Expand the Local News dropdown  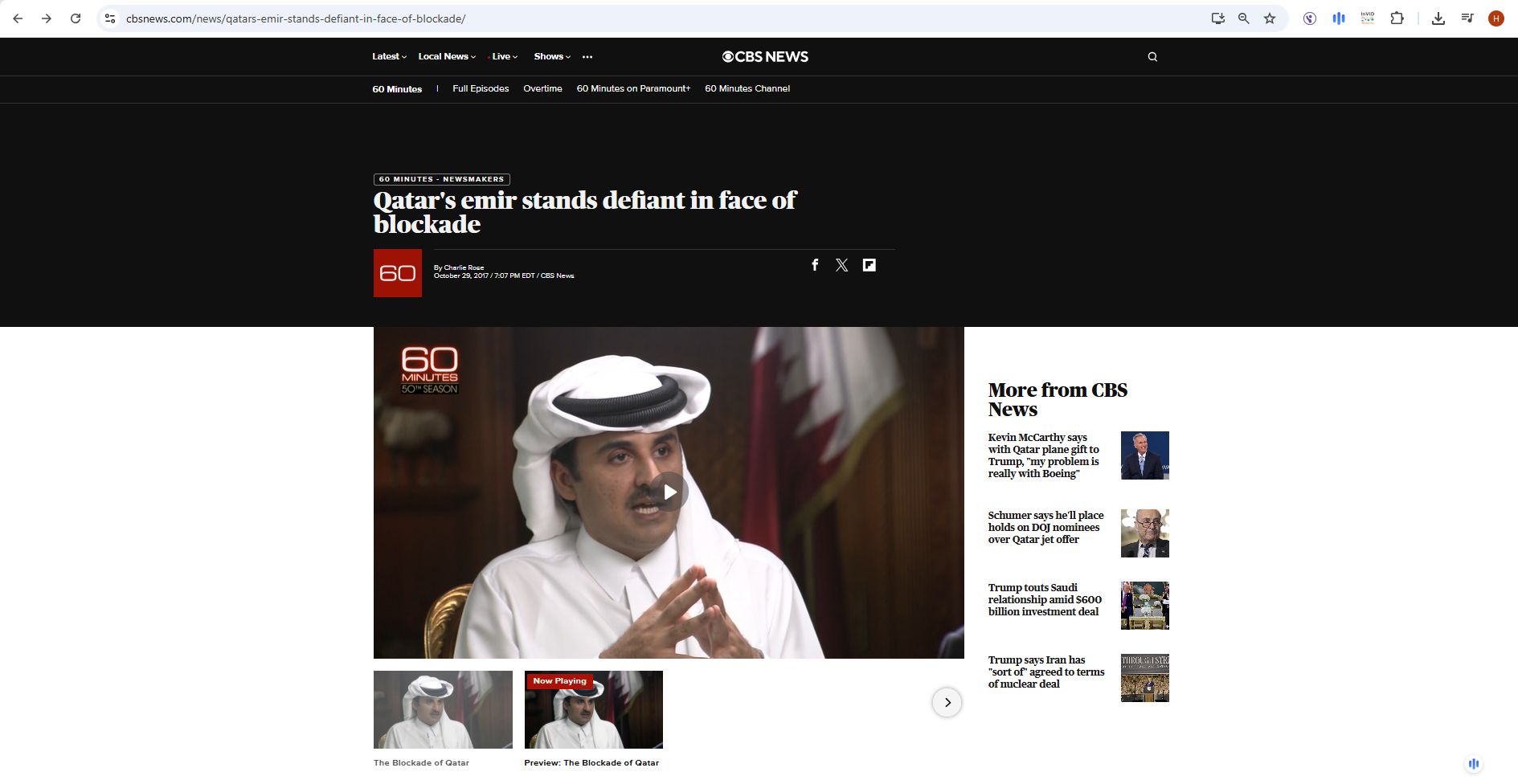click(447, 56)
